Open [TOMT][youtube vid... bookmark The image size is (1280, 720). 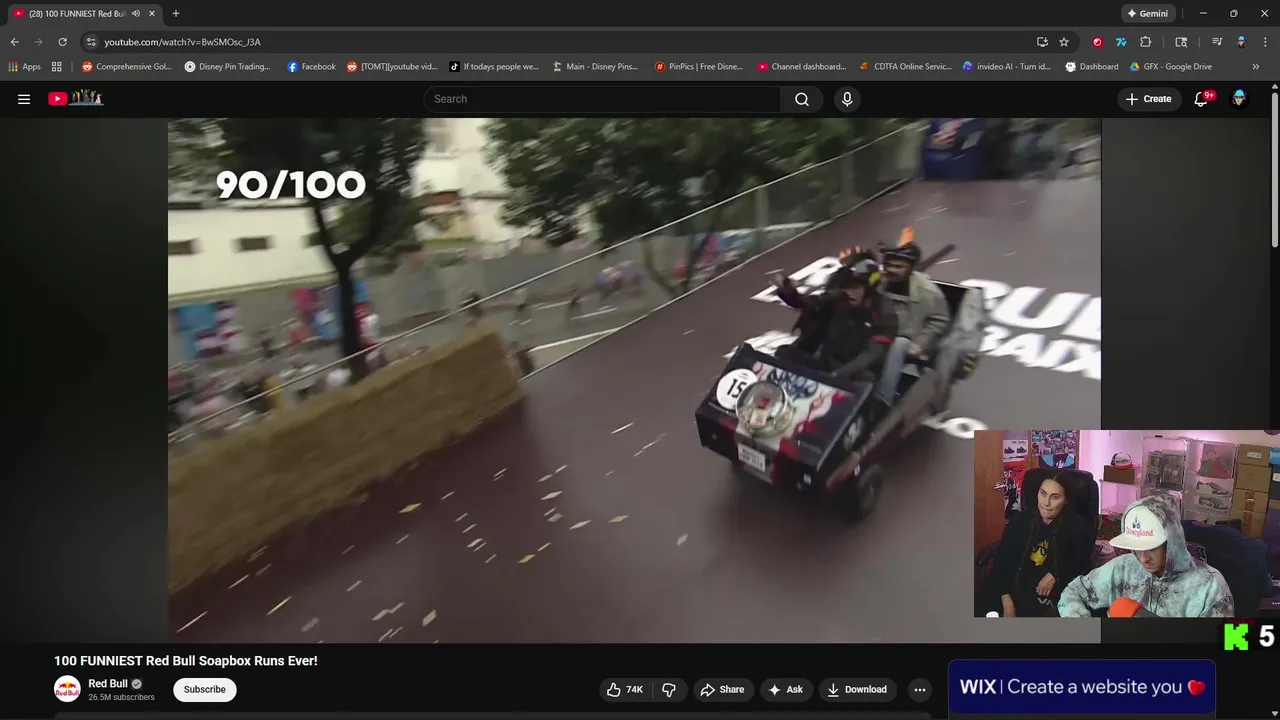[392, 67]
